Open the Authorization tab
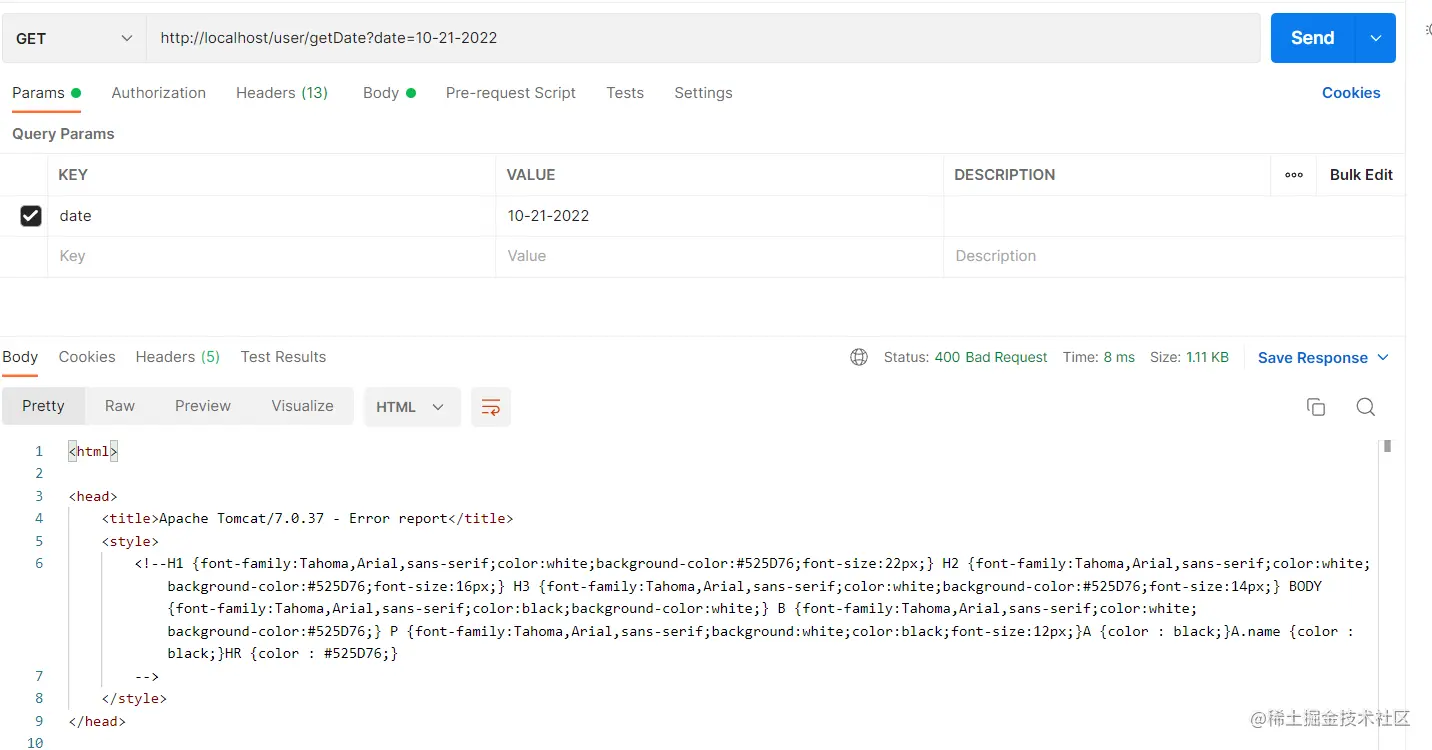The width and height of the screenshot is (1432, 750). pos(158,93)
